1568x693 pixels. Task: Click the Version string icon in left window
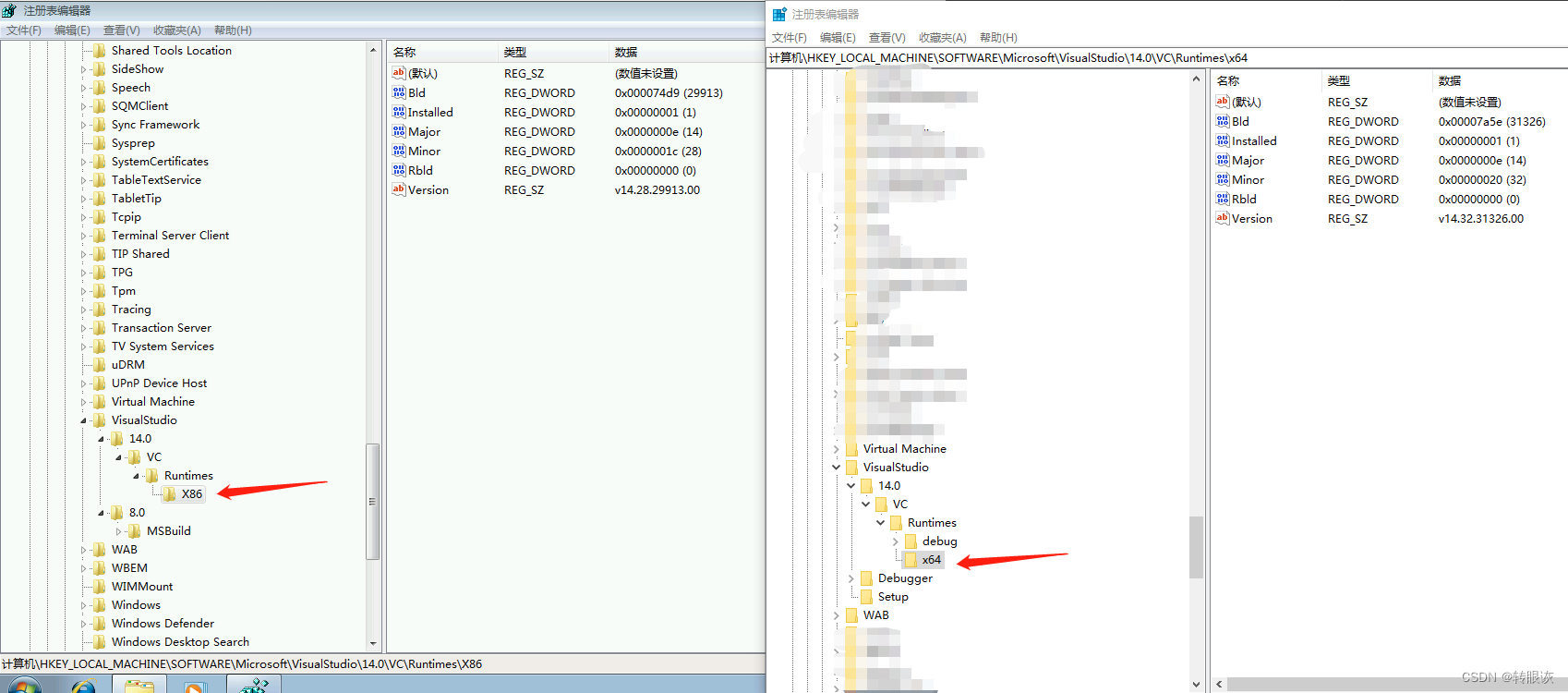coord(399,189)
